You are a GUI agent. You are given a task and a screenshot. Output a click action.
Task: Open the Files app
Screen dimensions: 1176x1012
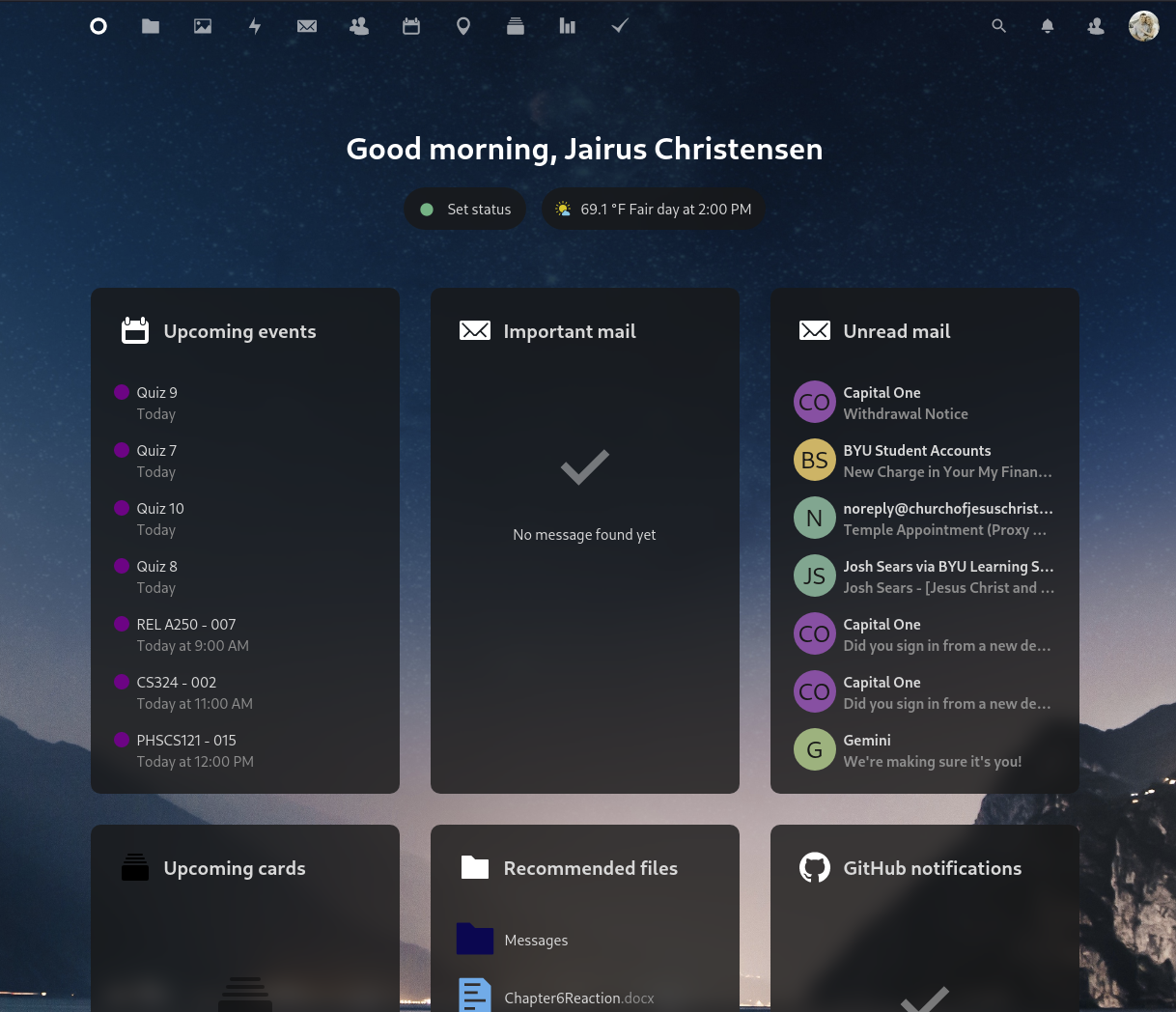151,26
